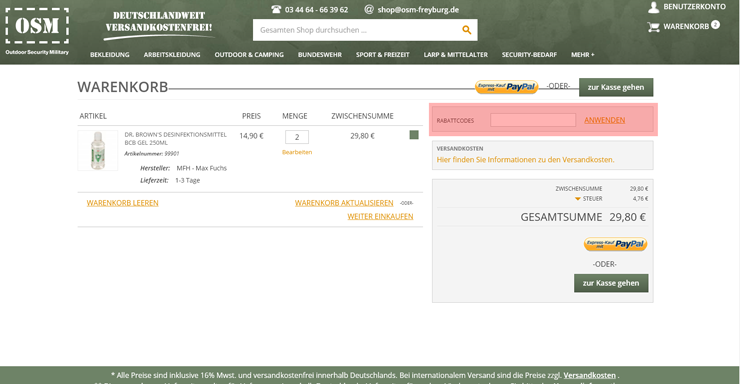Viewport: 740px width, 384px height.
Task: Click the @ email icon in the header
Action: pos(369,9)
